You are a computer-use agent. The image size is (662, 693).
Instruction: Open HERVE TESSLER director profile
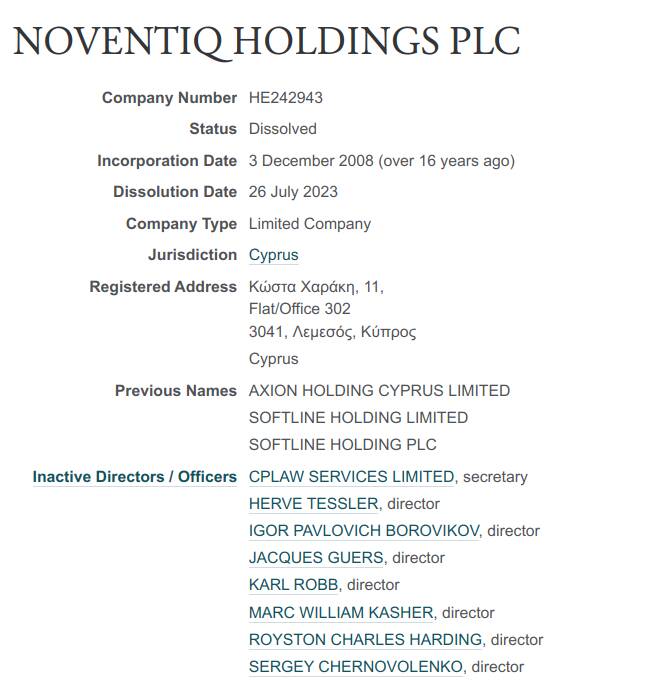[313, 504]
